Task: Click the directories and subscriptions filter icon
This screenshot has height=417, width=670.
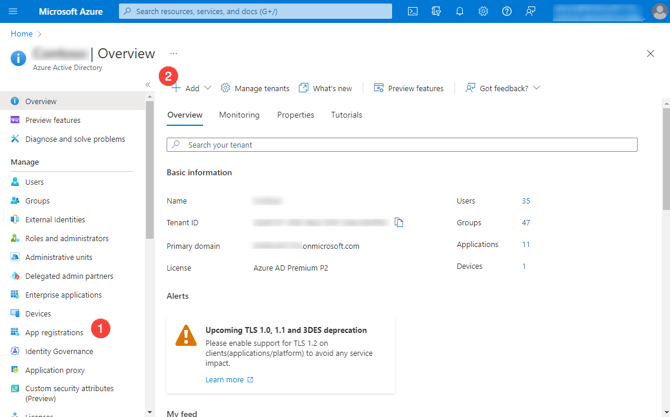Action: (436, 11)
